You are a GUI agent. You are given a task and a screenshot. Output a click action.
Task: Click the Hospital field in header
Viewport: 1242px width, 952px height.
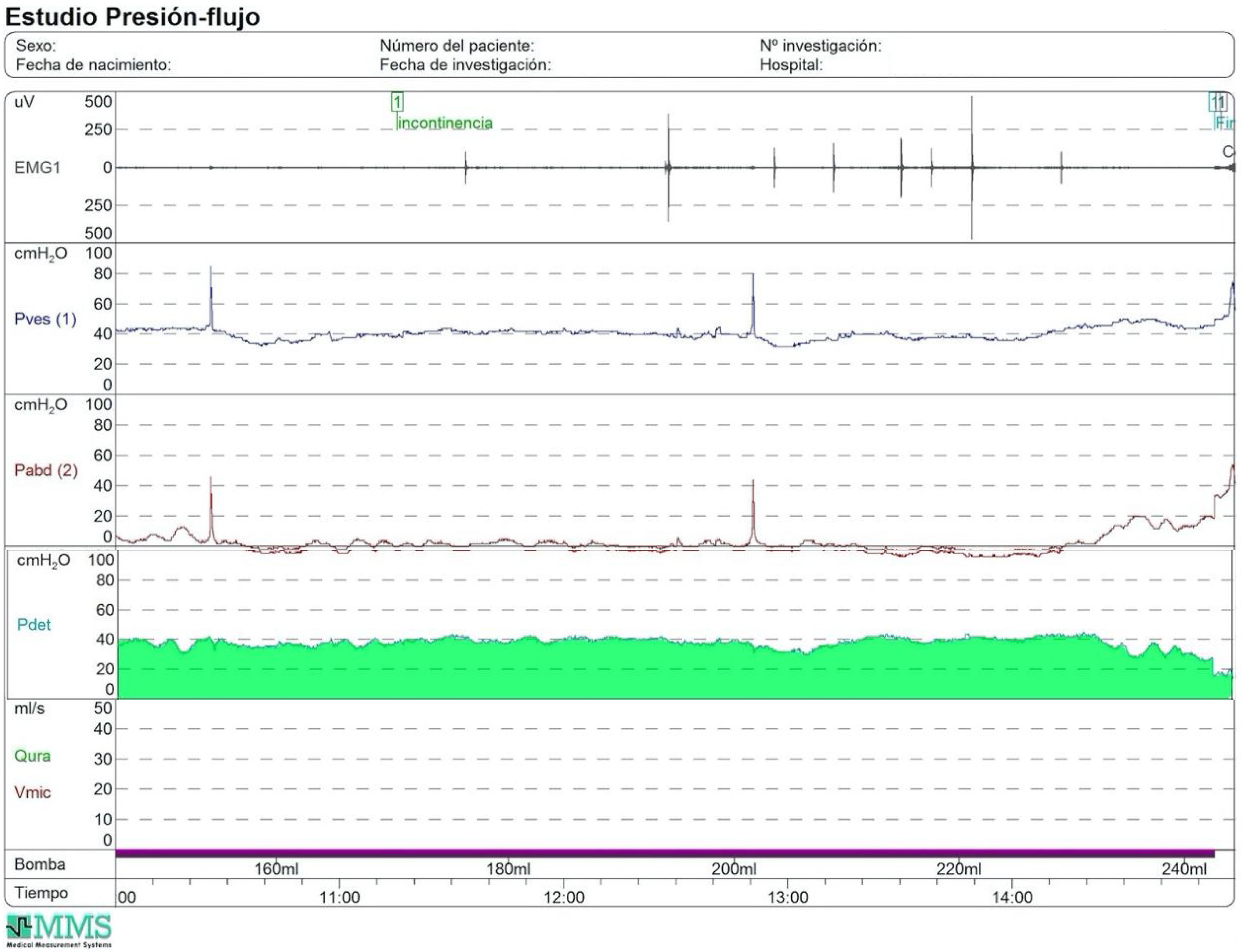point(790,65)
